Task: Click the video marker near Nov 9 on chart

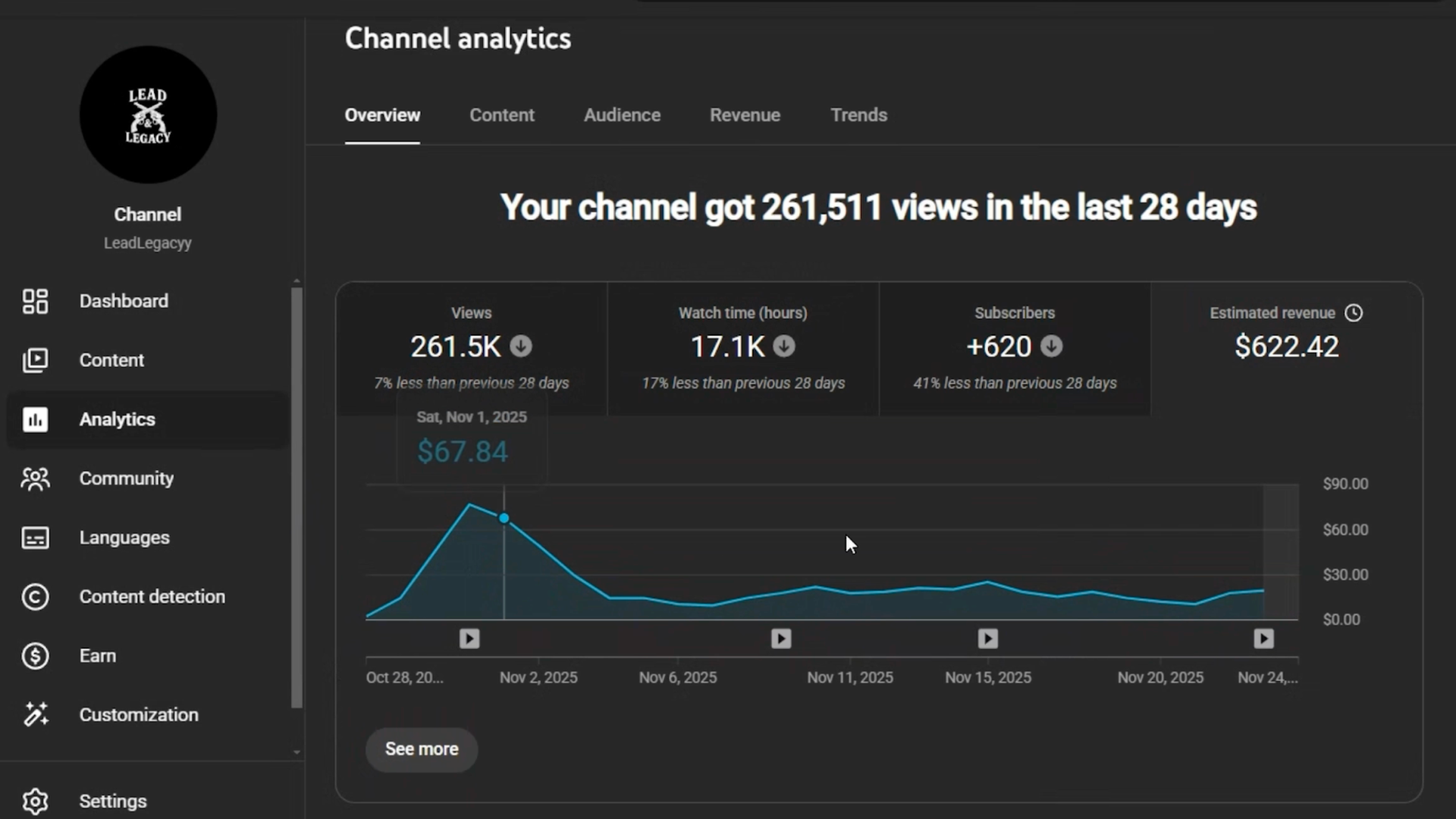Action: click(781, 639)
